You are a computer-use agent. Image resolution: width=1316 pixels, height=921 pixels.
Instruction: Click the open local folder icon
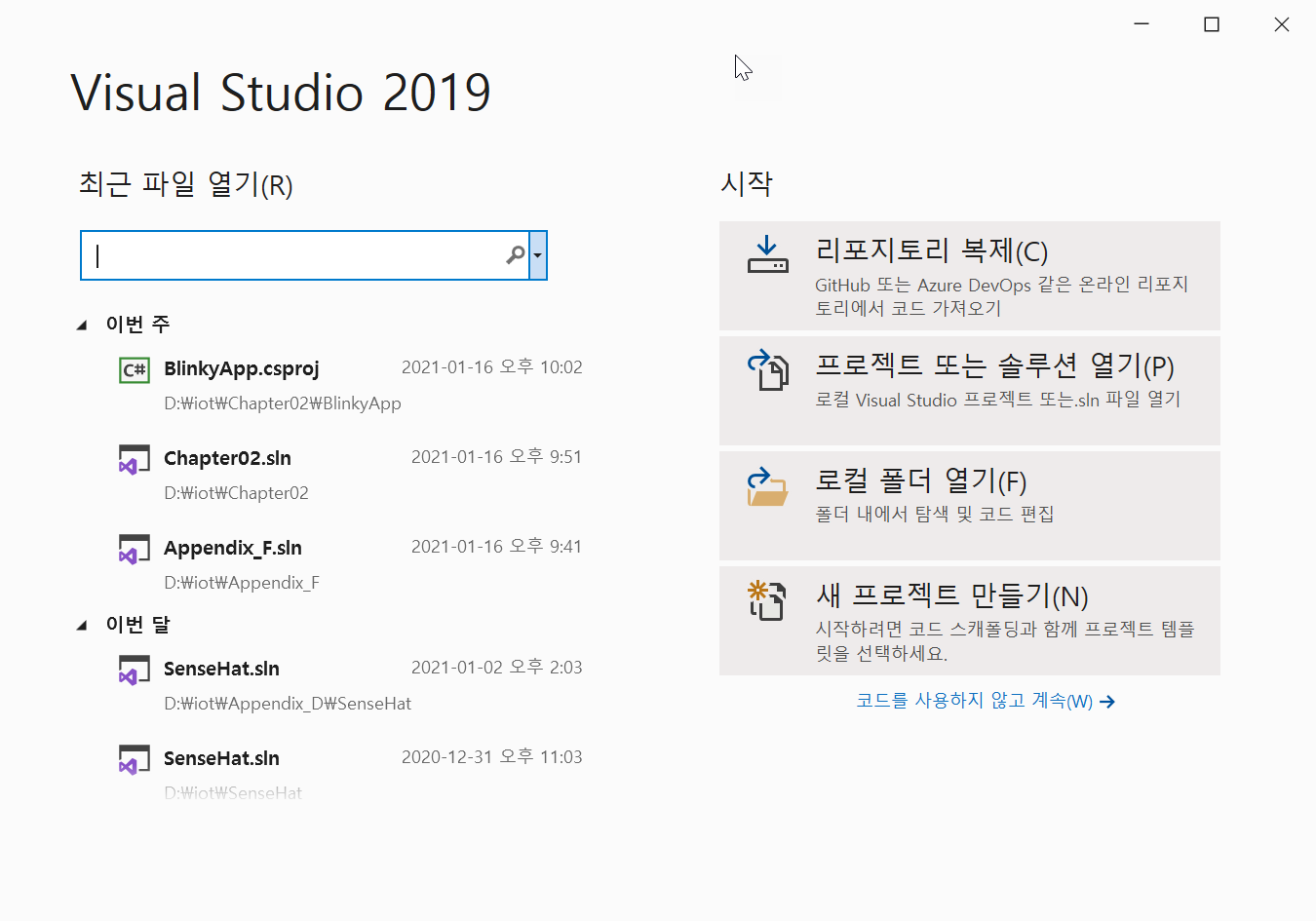point(767,486)
